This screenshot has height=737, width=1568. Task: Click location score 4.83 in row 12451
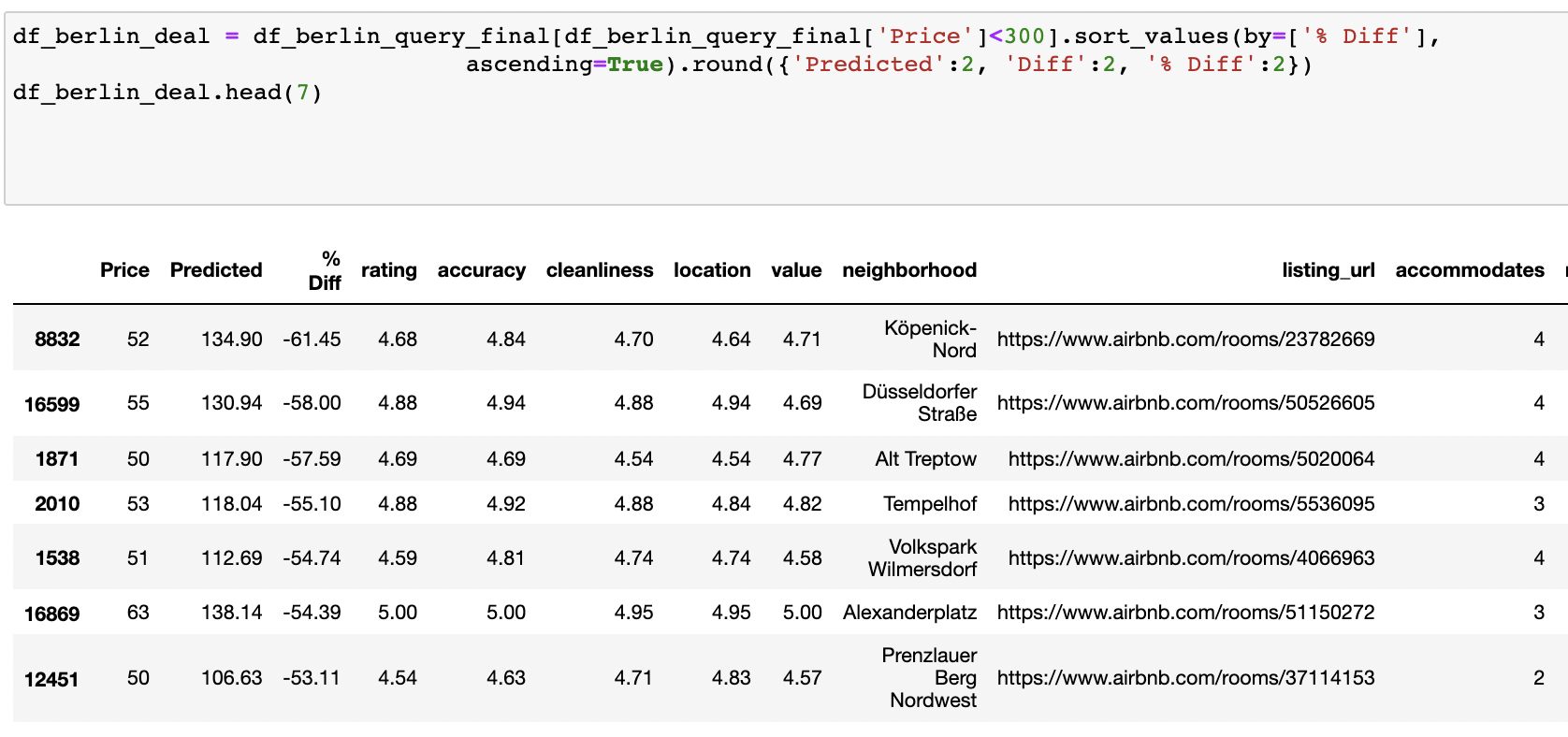pos(731,678)
